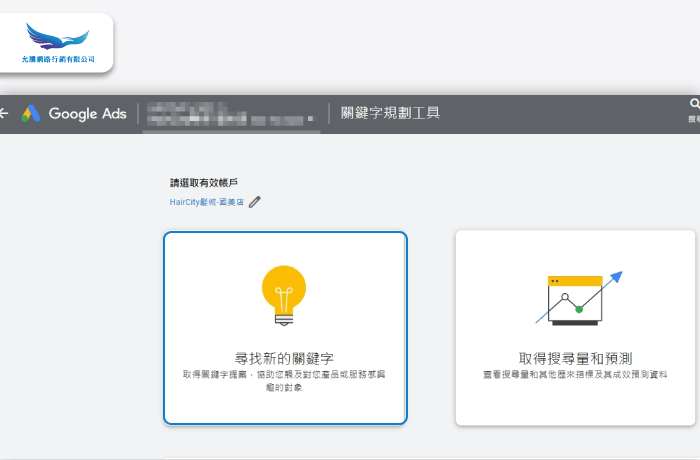Click pencil icon to edit account
Viewport: 700px width, 460px height.
pos(255,202)
